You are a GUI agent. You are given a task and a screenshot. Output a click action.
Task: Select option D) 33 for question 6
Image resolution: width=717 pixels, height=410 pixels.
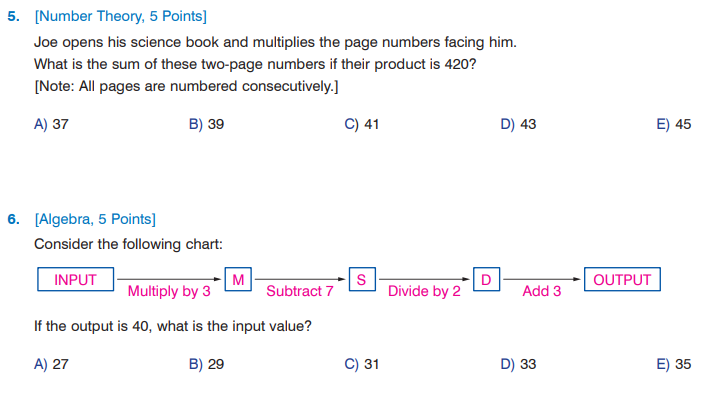pos(517,365)
